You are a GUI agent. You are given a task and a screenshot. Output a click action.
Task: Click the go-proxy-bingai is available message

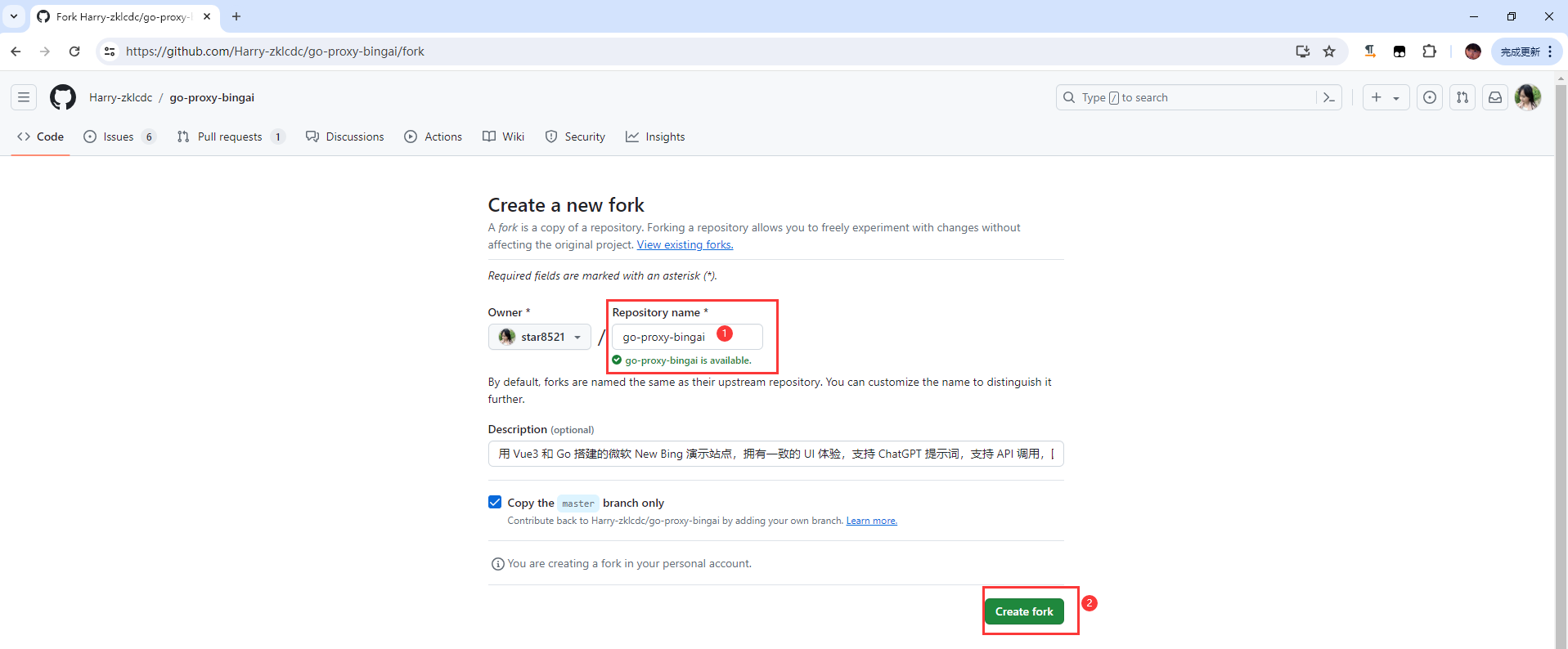pos(688,360)
